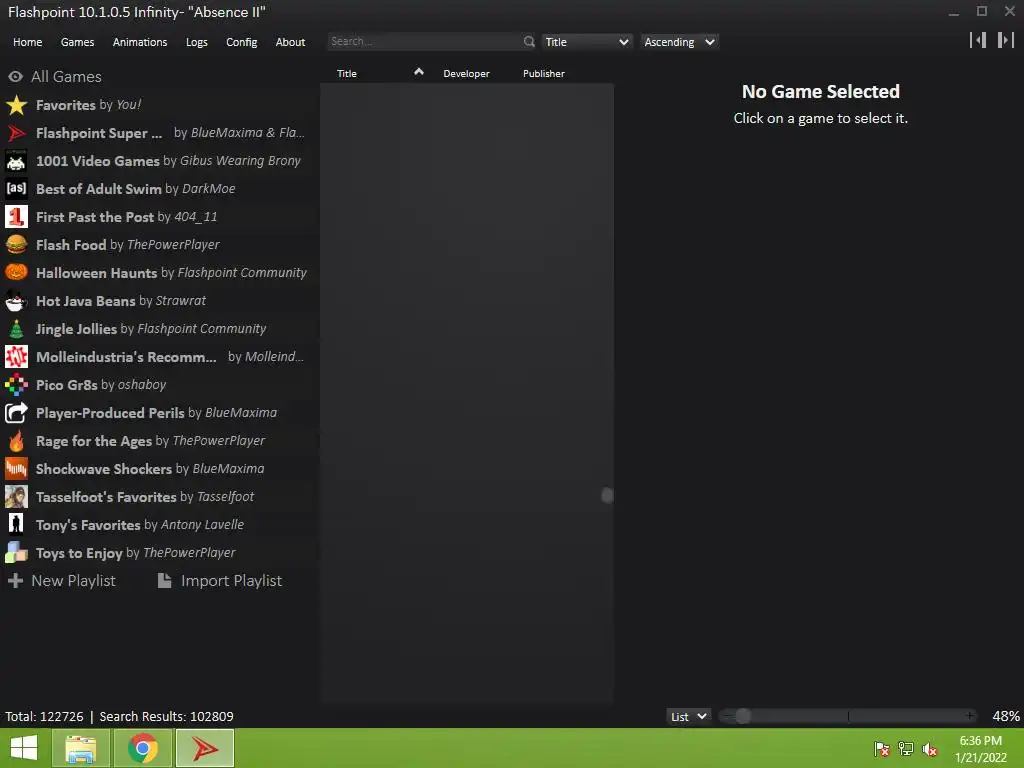Screen dimensions: 1024x768
Task: Toggle the left sidebar with collapse icon
Action: click(x=978, y=40)
